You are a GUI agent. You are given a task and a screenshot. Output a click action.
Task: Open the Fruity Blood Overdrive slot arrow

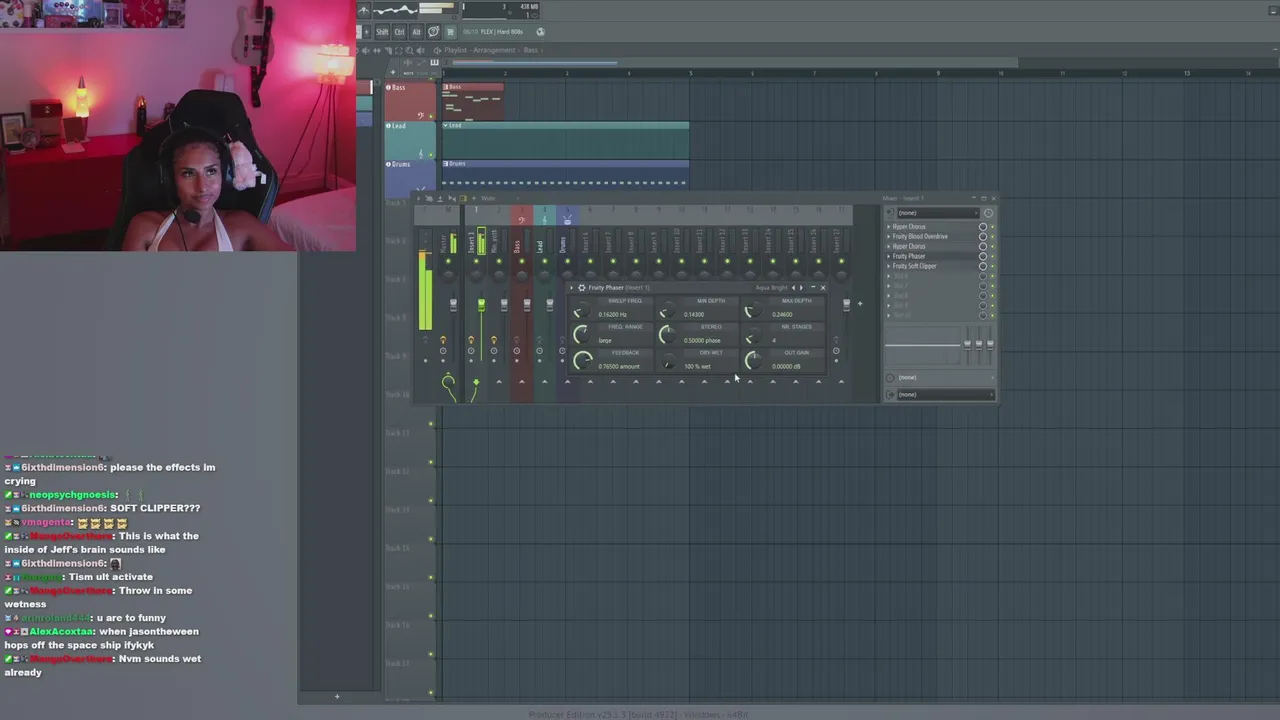(x=888, y=237)
